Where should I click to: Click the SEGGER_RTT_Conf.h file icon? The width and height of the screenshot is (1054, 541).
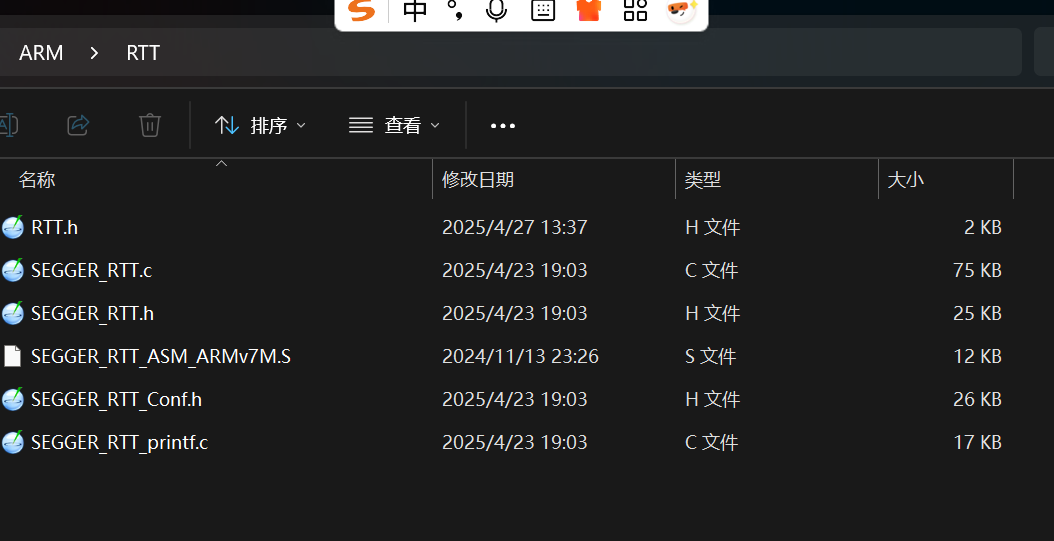[x=13, y=399]
